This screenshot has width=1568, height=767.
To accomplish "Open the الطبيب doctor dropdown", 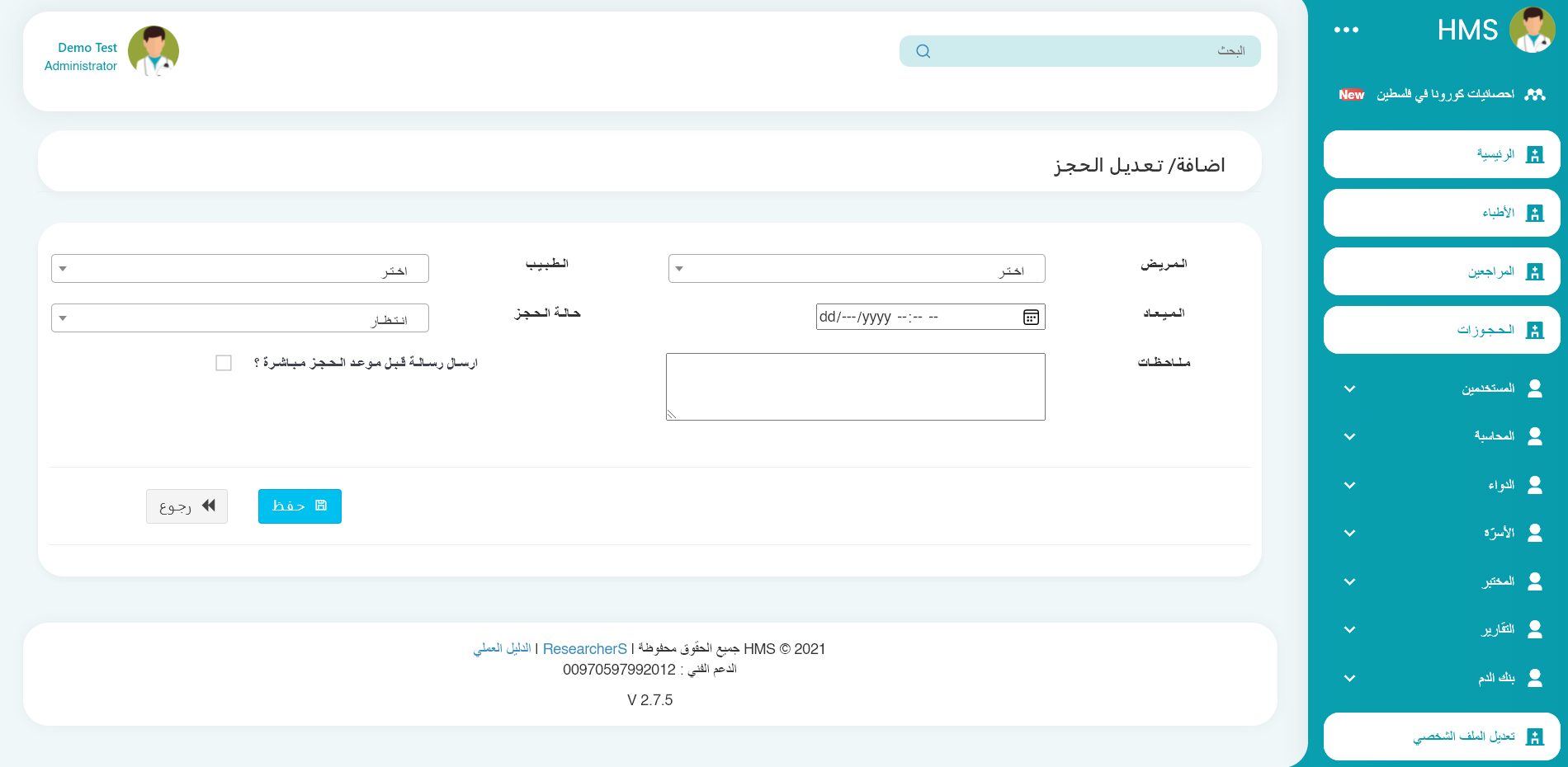I will point(239,269).
